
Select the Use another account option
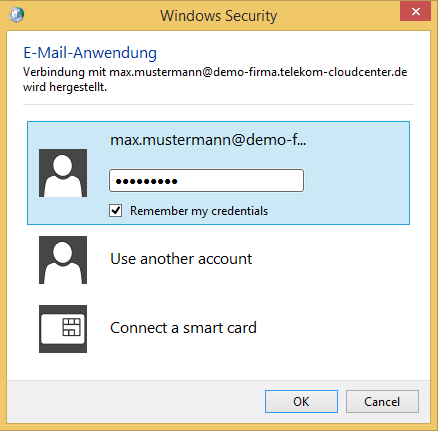coord(181,259)
